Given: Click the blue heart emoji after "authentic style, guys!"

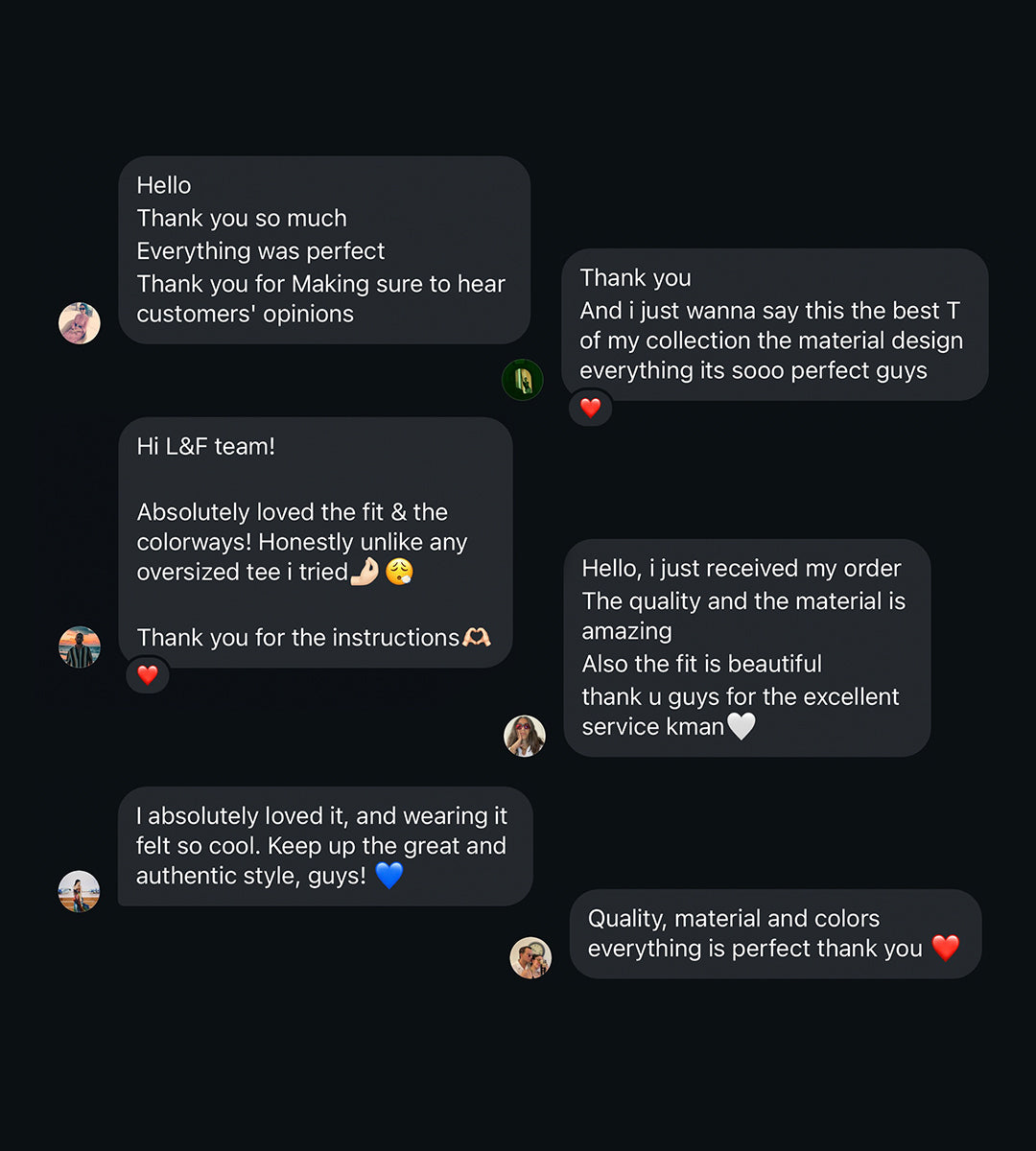Looking at the screenshot, I should tap(388, 876).
